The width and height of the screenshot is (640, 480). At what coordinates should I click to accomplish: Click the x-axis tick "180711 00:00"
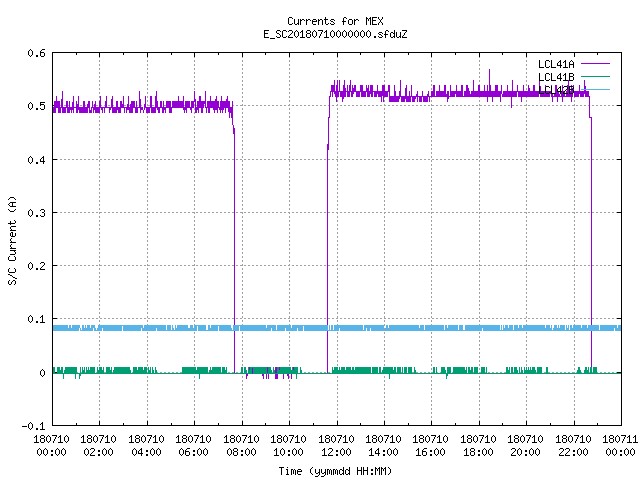point(620,446)
